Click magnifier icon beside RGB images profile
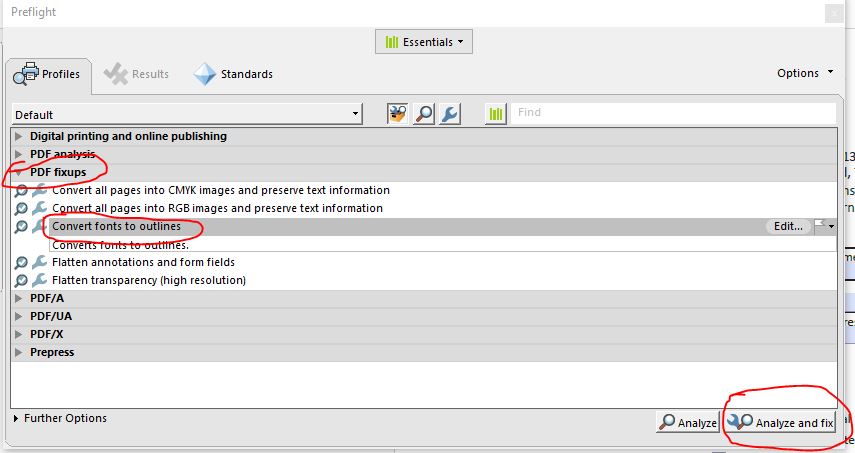The width and height of the screenshot is (855, 453). tap(21, 208)
